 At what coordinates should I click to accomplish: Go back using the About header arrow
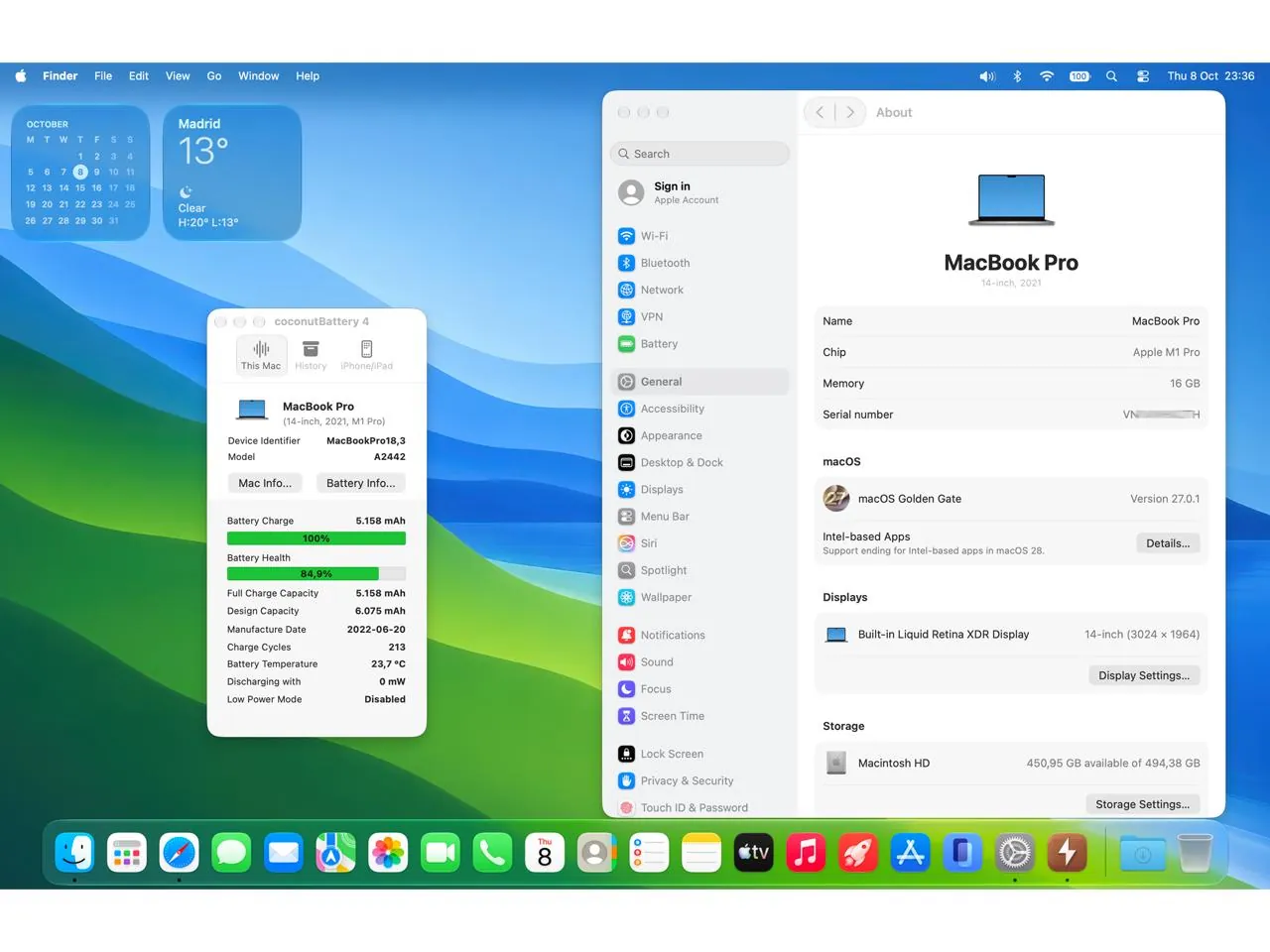tap(820, 113)
